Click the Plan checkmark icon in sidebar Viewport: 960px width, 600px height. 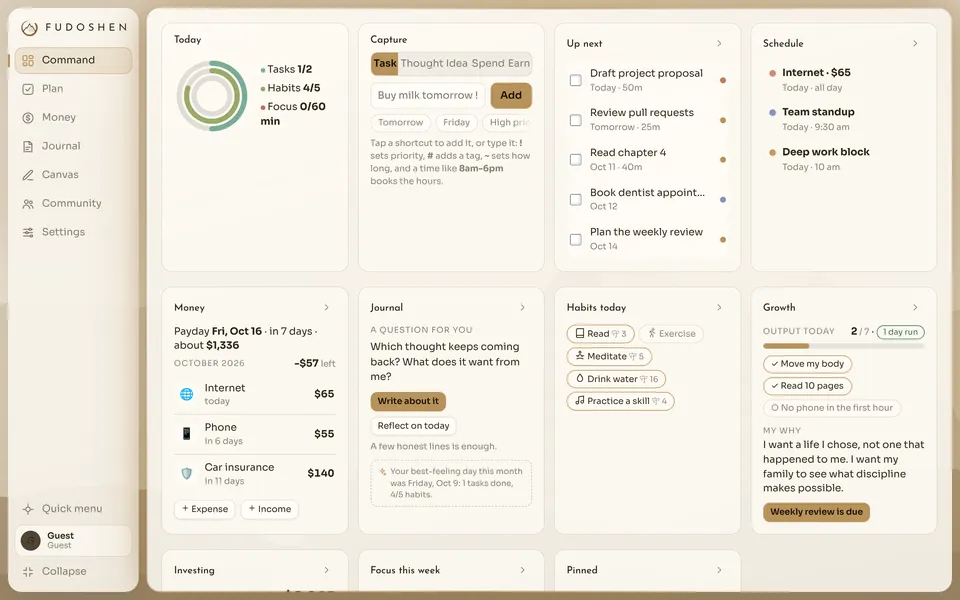pos(28,89)
